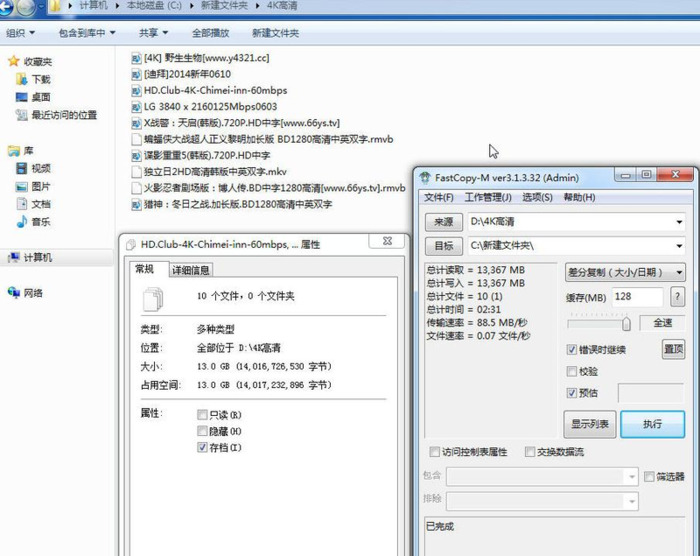The width and height of the screenshot is (700, 556).
Task: Click file icon of 独立日2HD mkv
Action: pyautogui.click(x=136, y=172)
